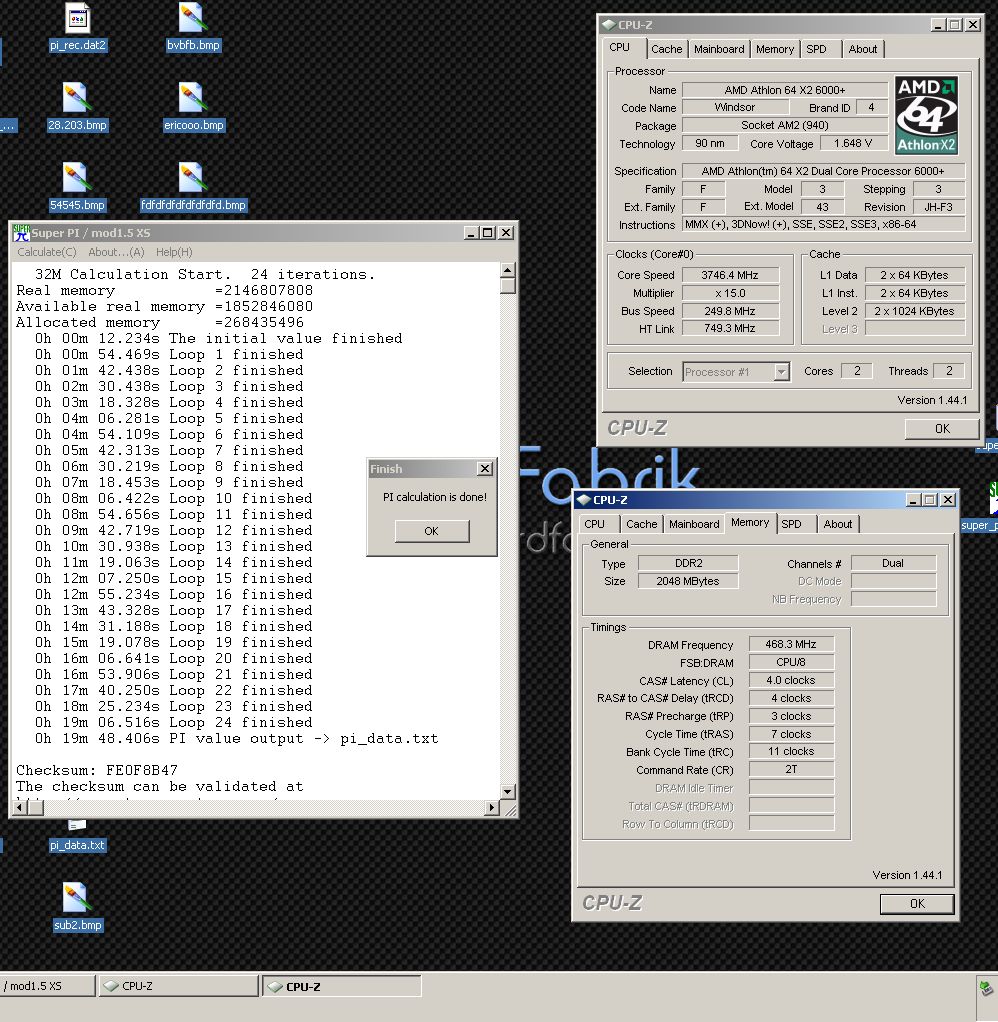The width and height of the screenshot is (998, 1022).
Task: Click Super PI vertical scrollbar down arrow
Action: click(508, 791)
